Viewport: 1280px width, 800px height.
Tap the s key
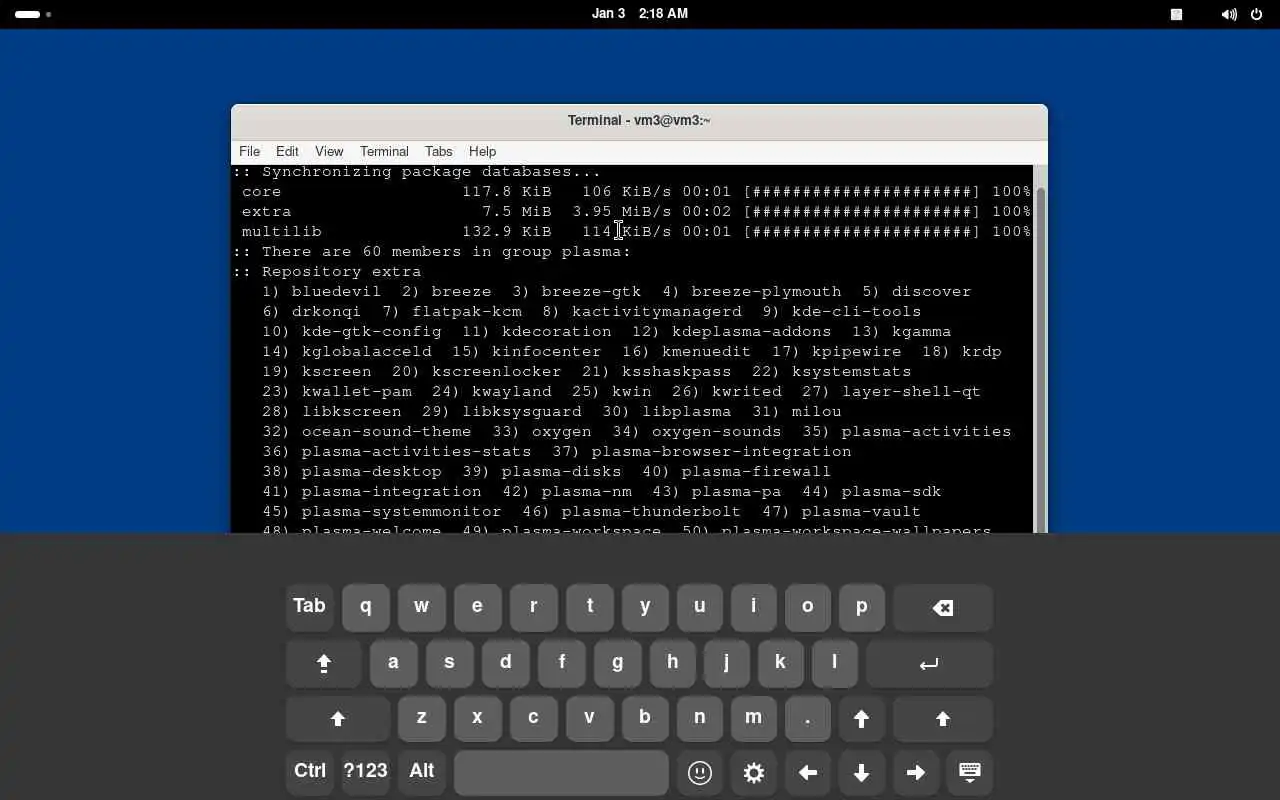pos(450,663)
